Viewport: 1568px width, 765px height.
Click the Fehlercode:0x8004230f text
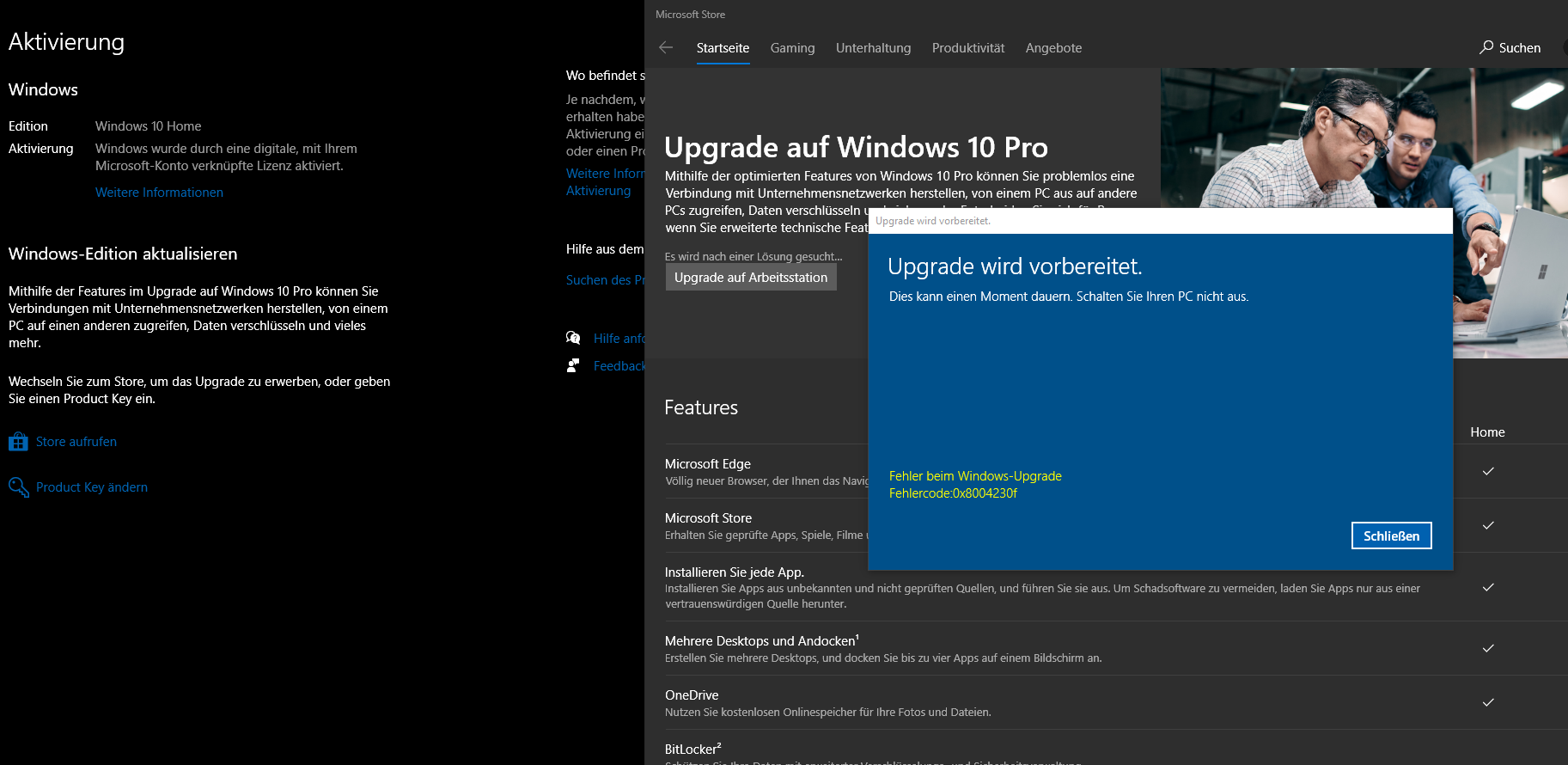coord(953,493)
